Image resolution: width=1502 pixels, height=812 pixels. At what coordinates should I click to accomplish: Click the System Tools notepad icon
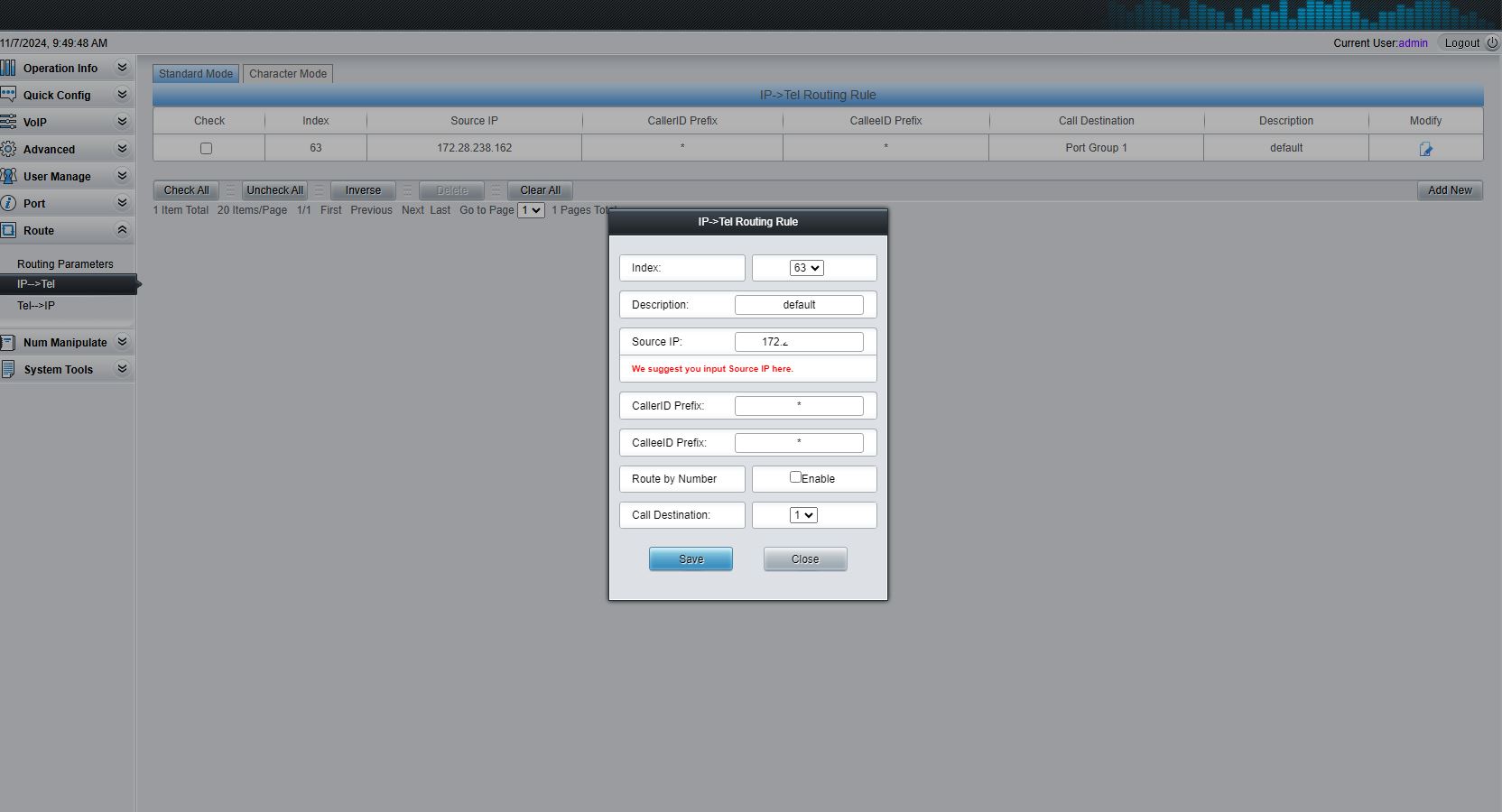[8, 369]
